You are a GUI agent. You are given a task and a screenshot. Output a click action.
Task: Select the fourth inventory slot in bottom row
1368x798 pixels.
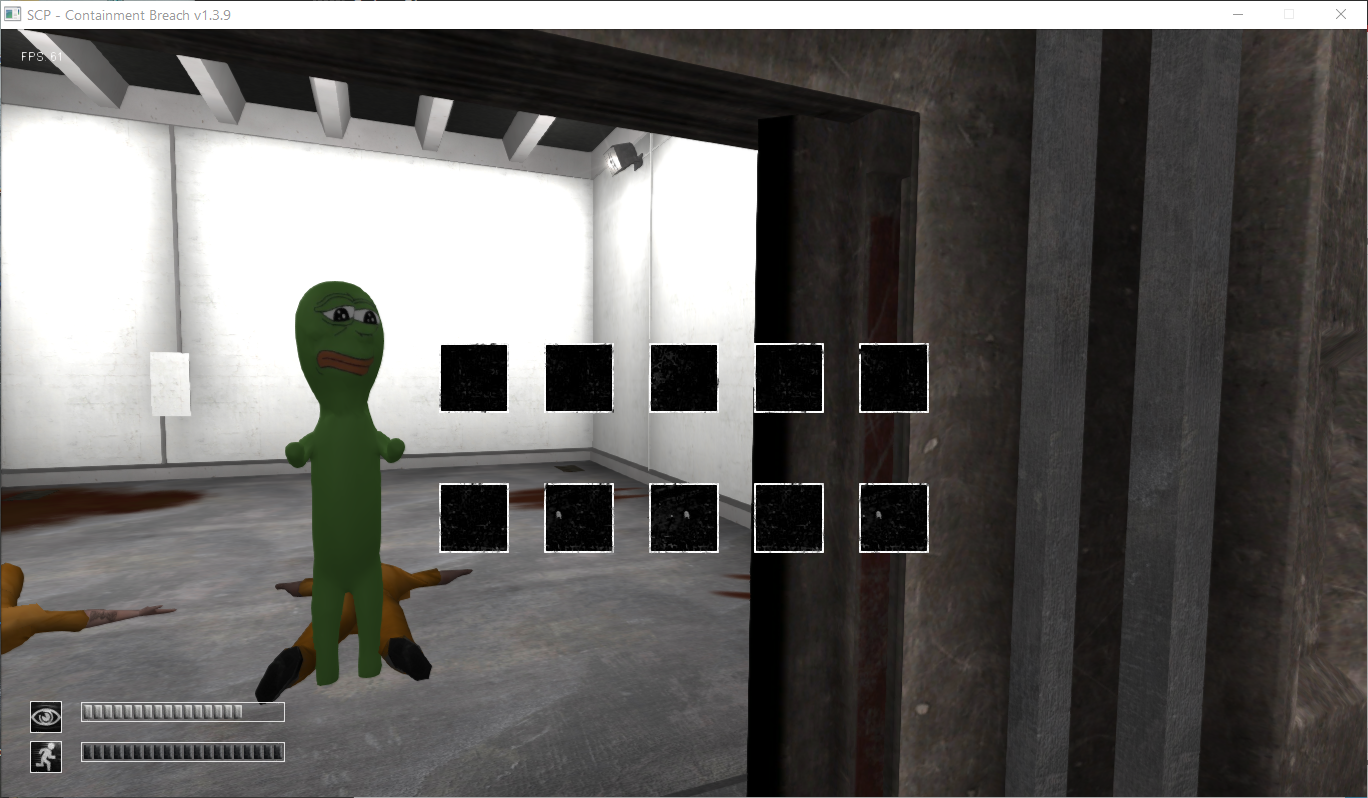coord(789,518)
